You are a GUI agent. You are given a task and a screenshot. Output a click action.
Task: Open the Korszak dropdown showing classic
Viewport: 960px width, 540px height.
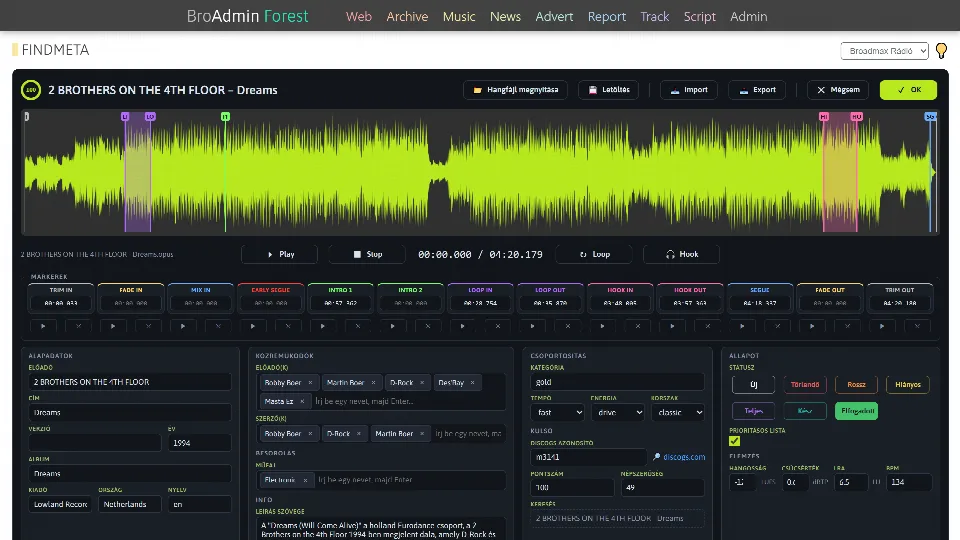pos(677,413)
